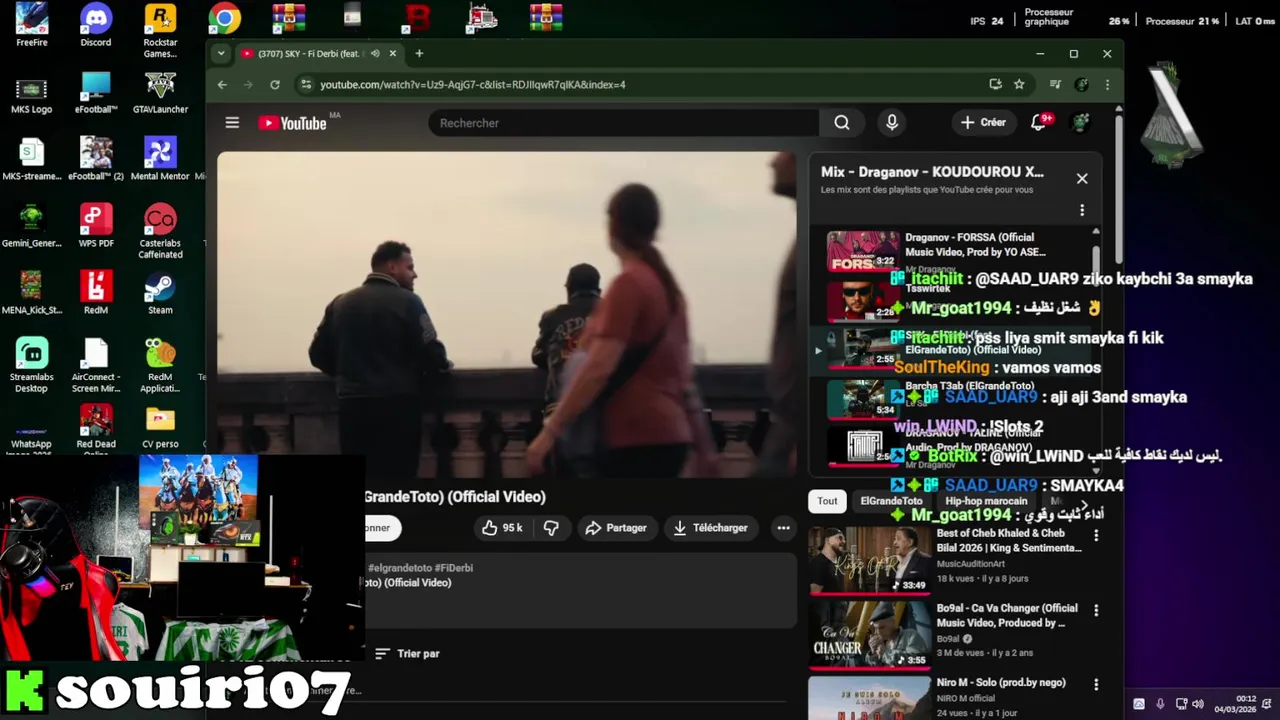Open the WPS PDF desktop icon

[96, 227]
